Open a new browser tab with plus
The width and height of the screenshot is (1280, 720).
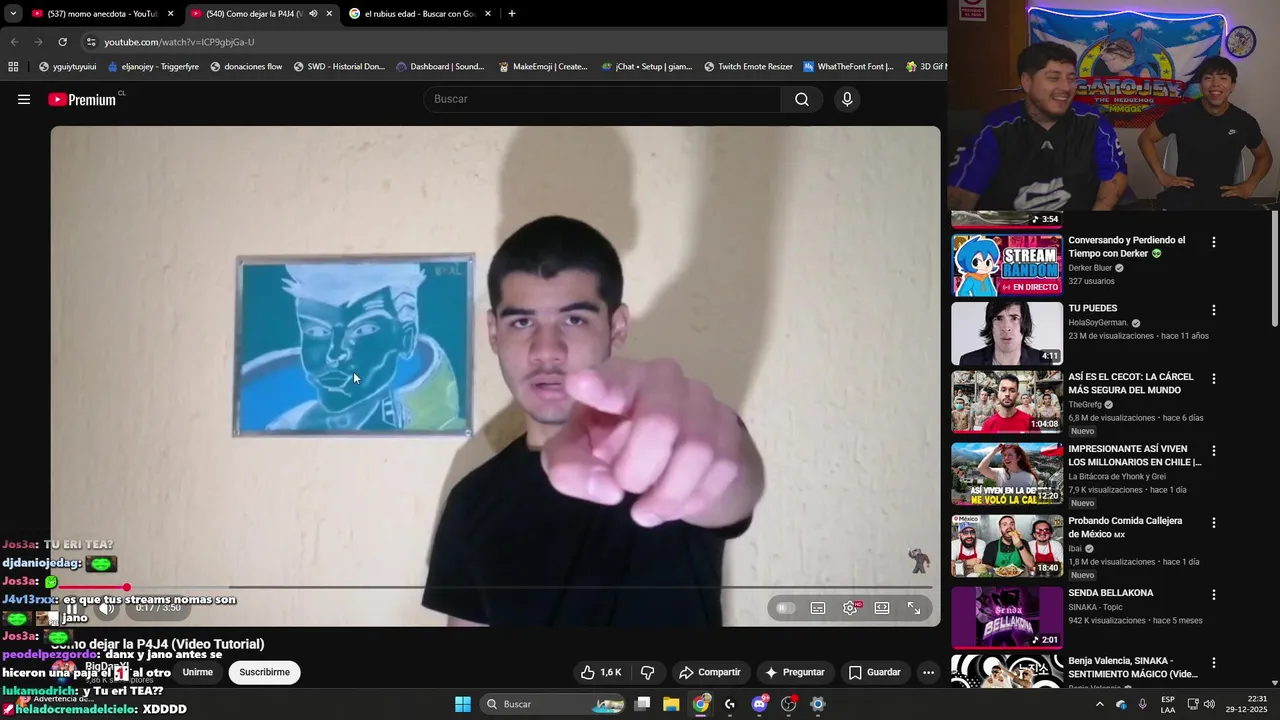[512, 14]
